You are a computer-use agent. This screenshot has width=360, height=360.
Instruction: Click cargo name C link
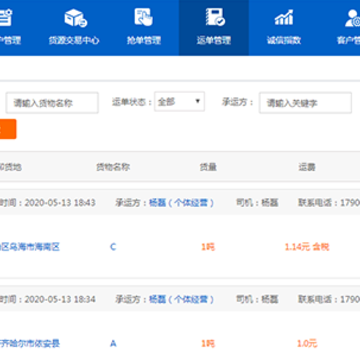coord(113,247)
